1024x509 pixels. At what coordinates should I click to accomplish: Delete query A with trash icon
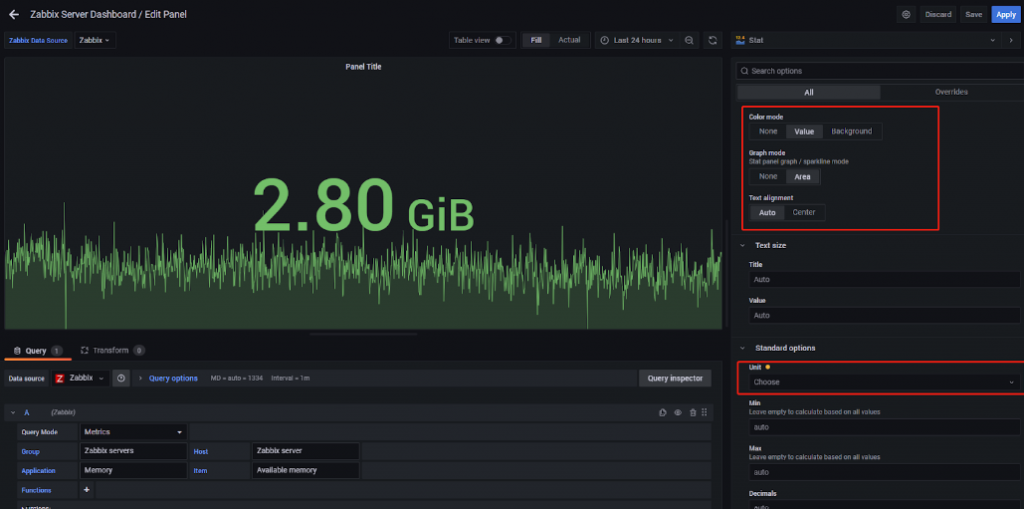(692, 412)
